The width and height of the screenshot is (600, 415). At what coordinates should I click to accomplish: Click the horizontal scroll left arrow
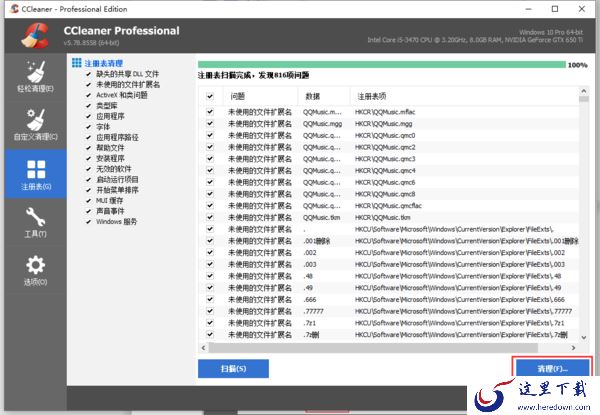(204, 348)
